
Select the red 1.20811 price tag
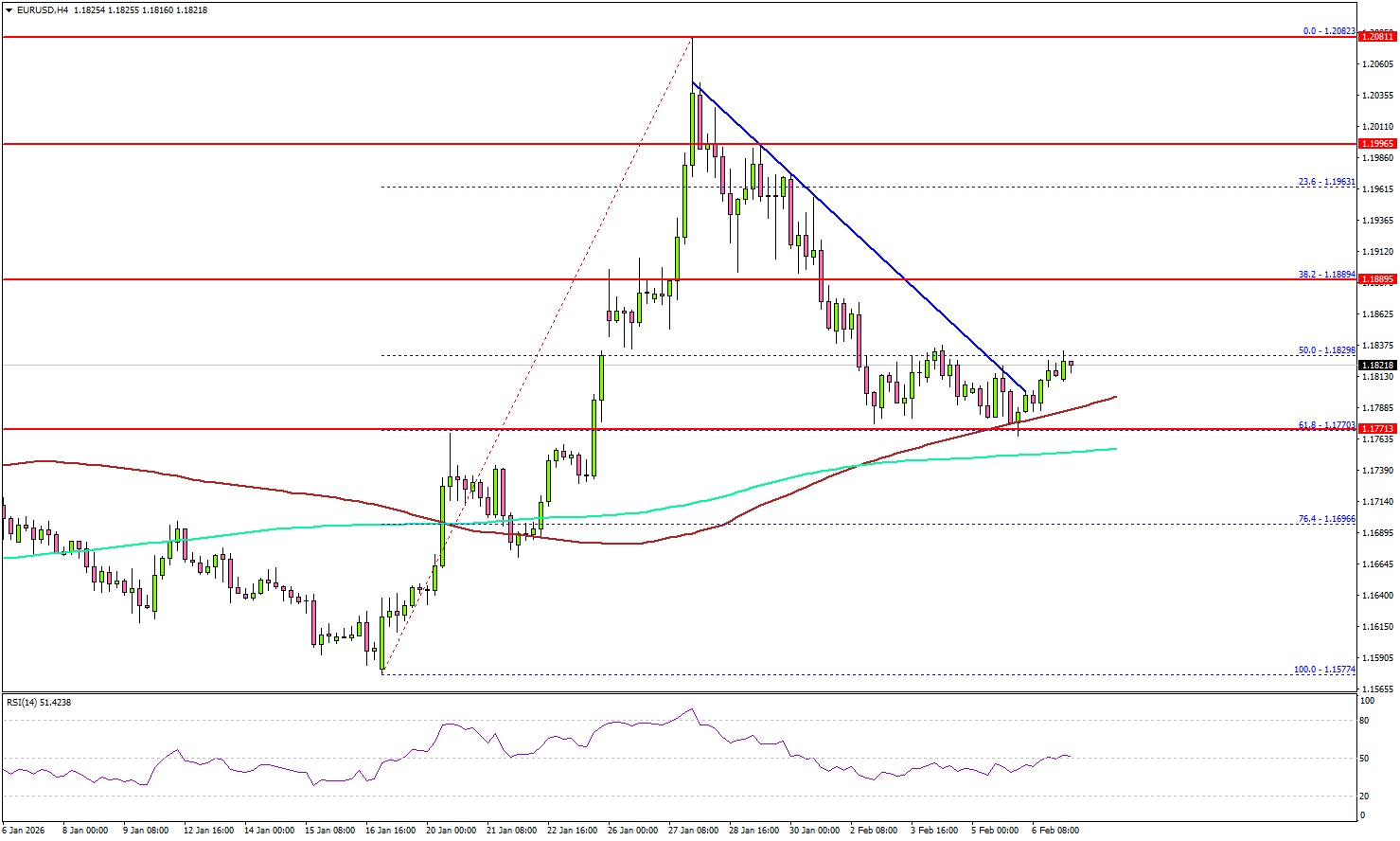pos(1376,36)
